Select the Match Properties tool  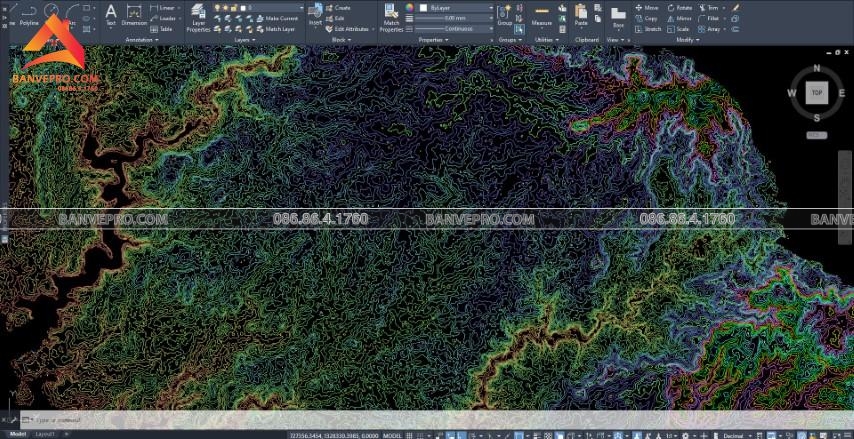click(x=391, y=18)
